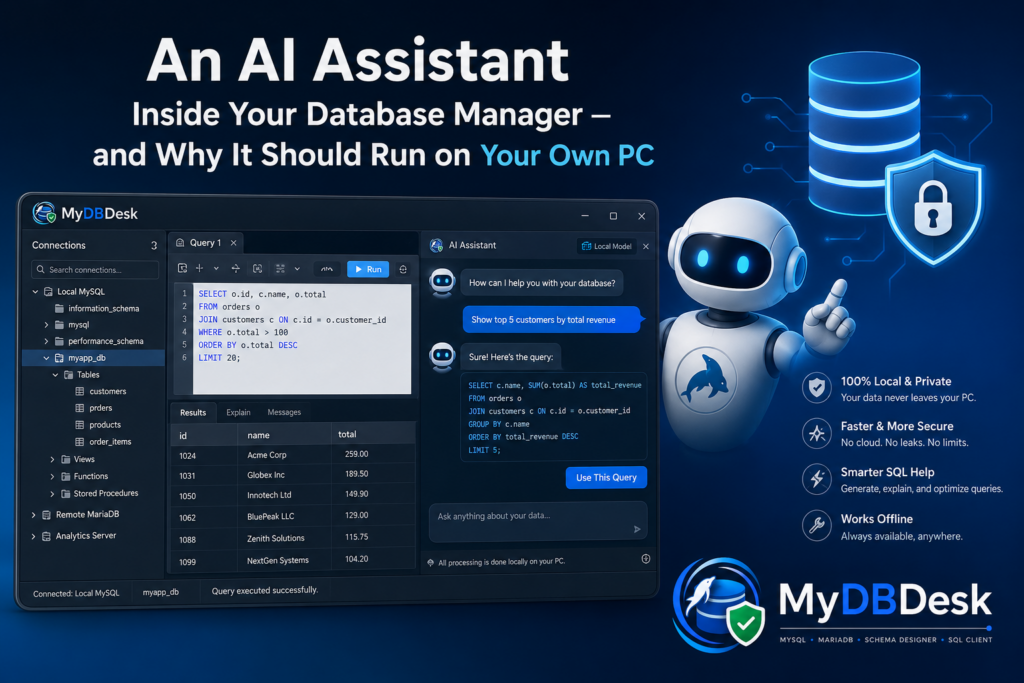Click the round icon right of Run button
The width and height of the screenshot is (1024, 683).
pos(403,269)
